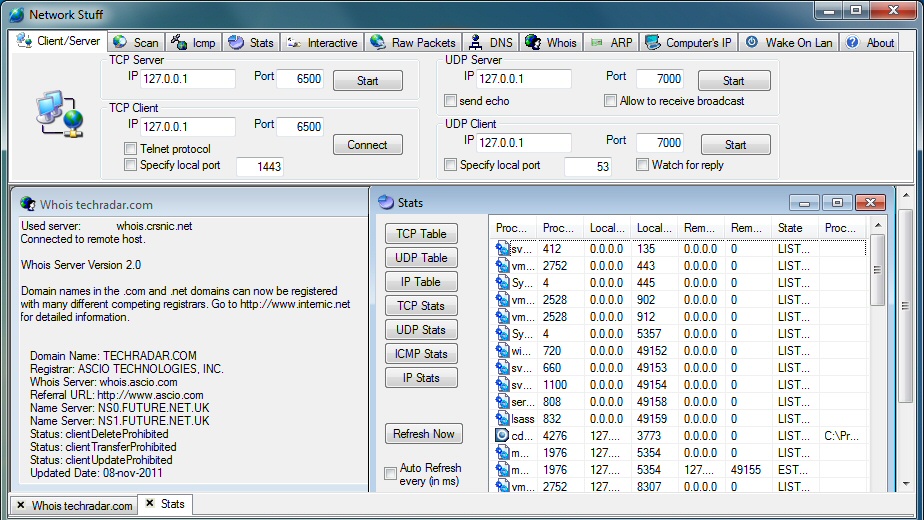
Task: Open the Wake On Lan tab
Action: (x=789, y=42)
